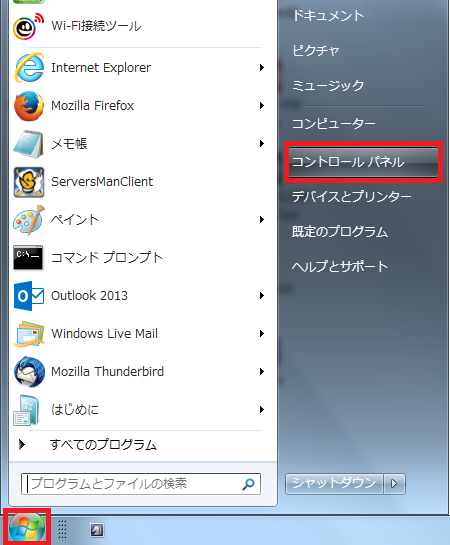Open the メモ帳 notepad icon
The height and width of the screenshot is (545, 450).
[x=28, y=144]
